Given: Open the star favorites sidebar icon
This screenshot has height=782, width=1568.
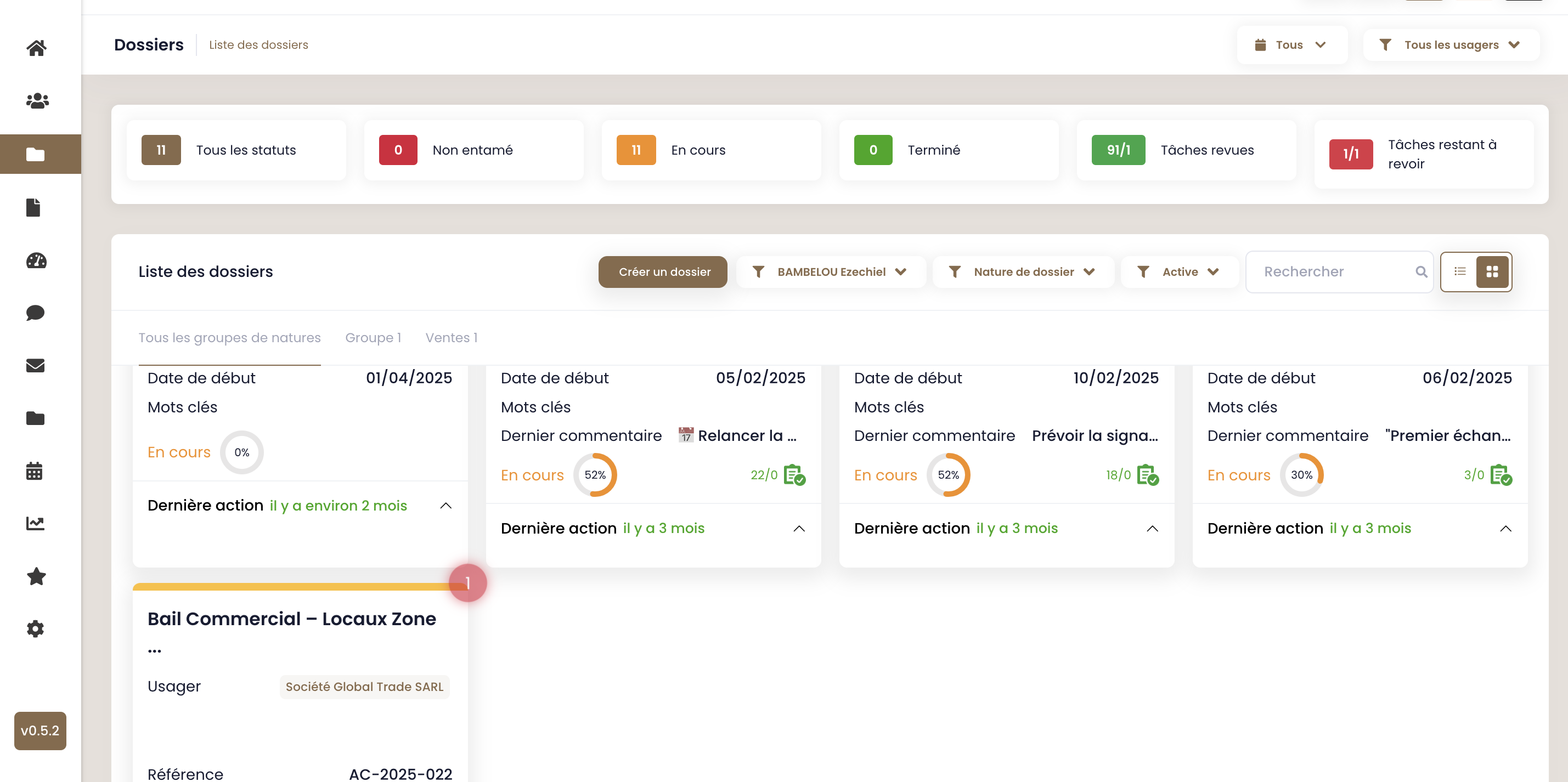Looking at the screenshot, I should click(x=37, y=576).
